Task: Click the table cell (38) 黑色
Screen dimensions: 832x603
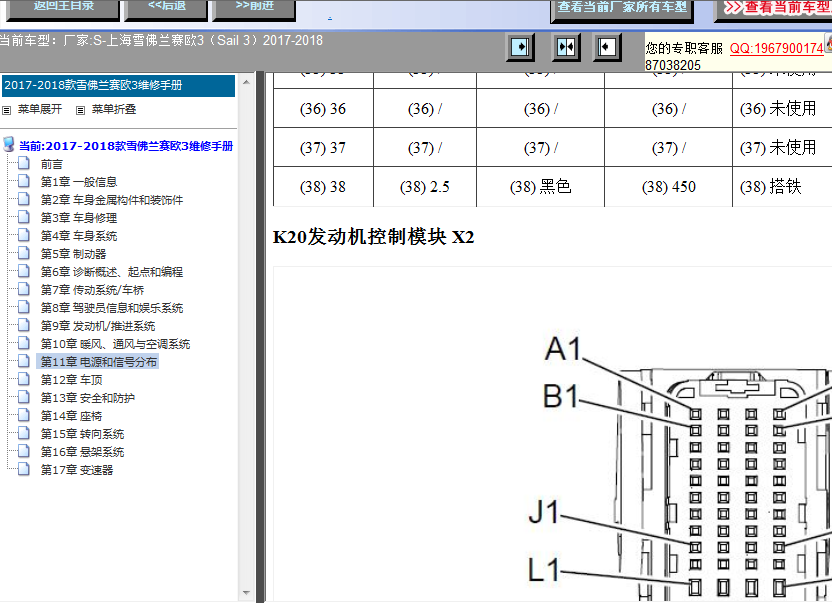Action: (540, 186)
